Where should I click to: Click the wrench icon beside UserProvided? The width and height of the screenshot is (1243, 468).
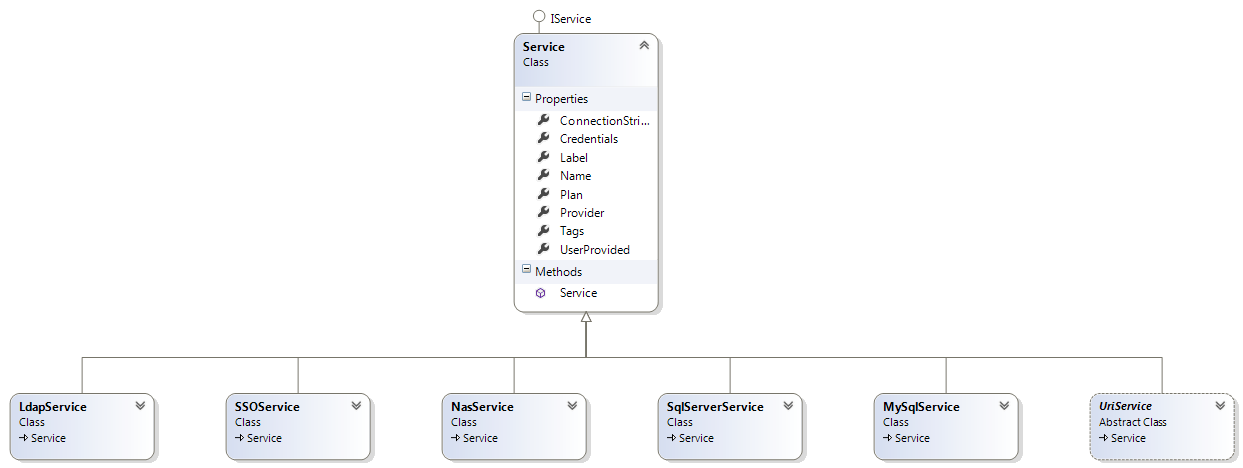543,249
